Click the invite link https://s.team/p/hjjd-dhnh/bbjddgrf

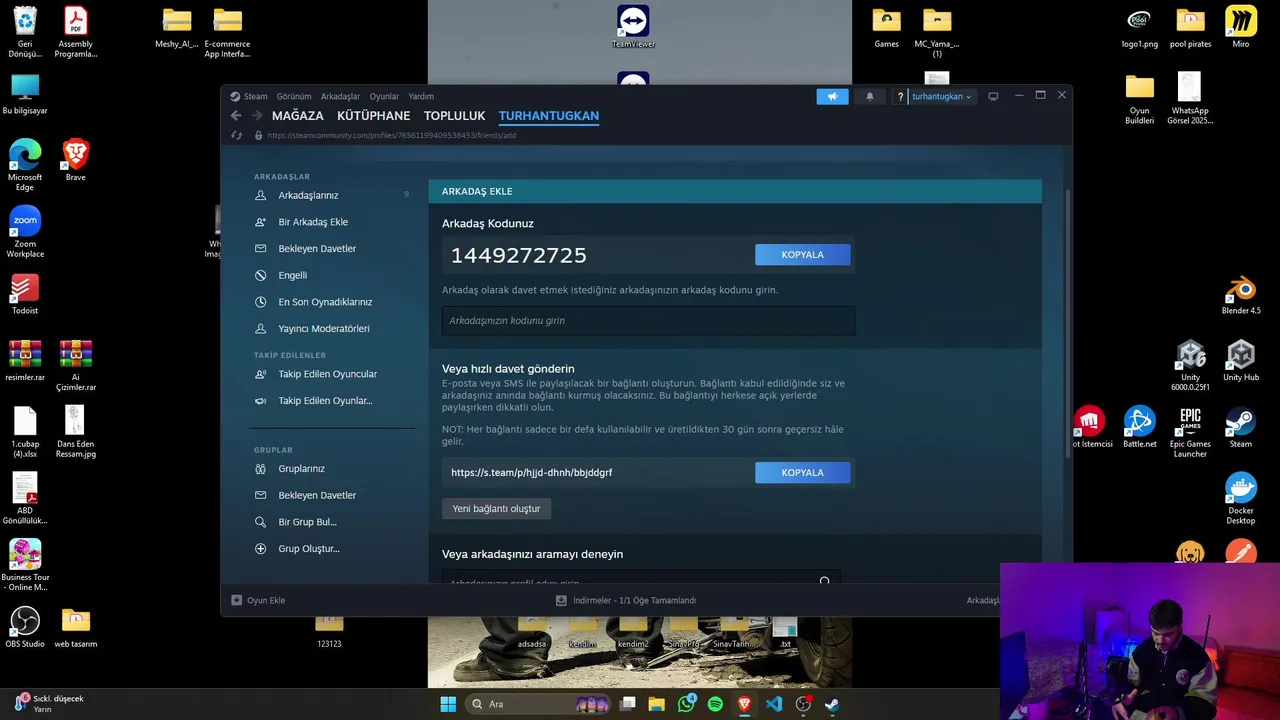(531, 472)
